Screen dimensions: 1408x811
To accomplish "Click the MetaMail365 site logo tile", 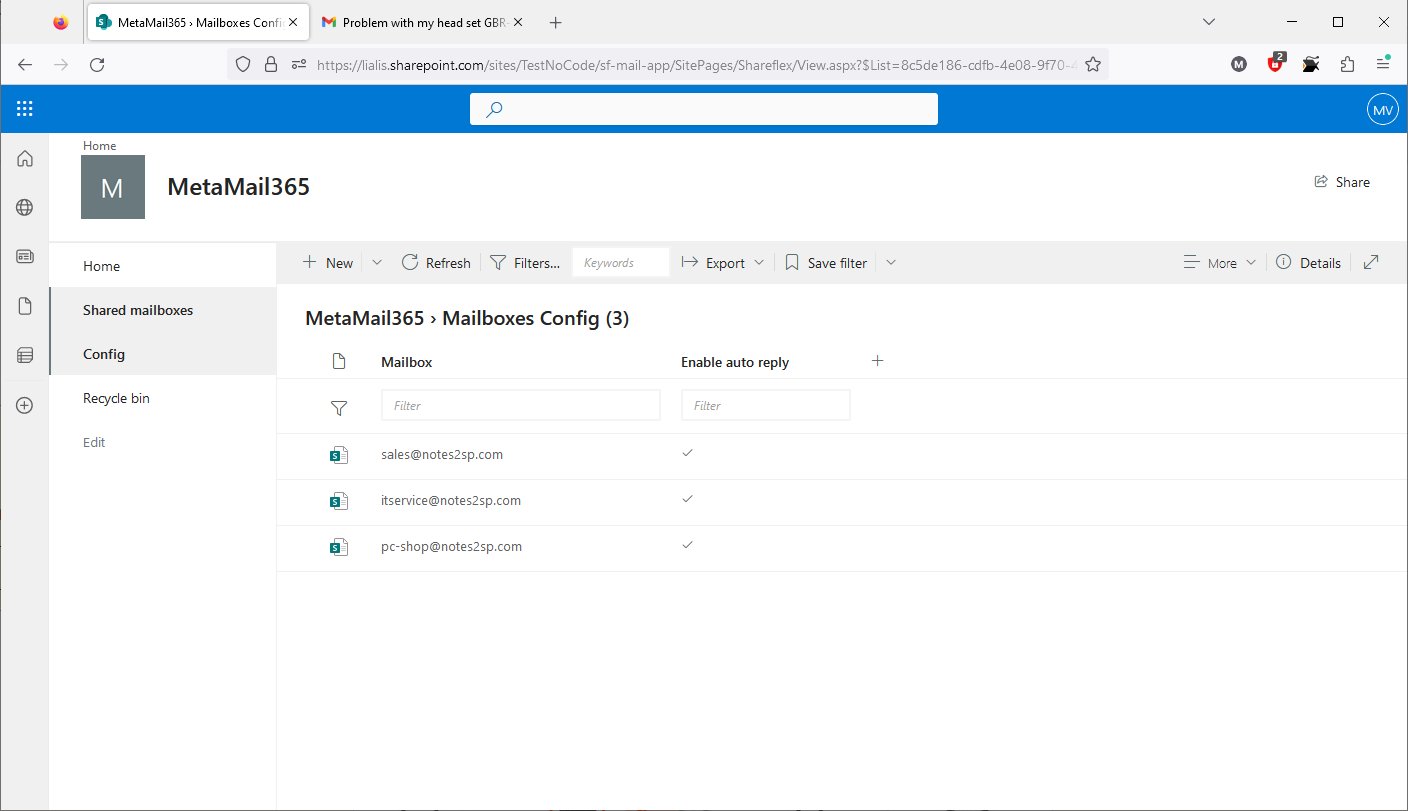I will point(113,187).
